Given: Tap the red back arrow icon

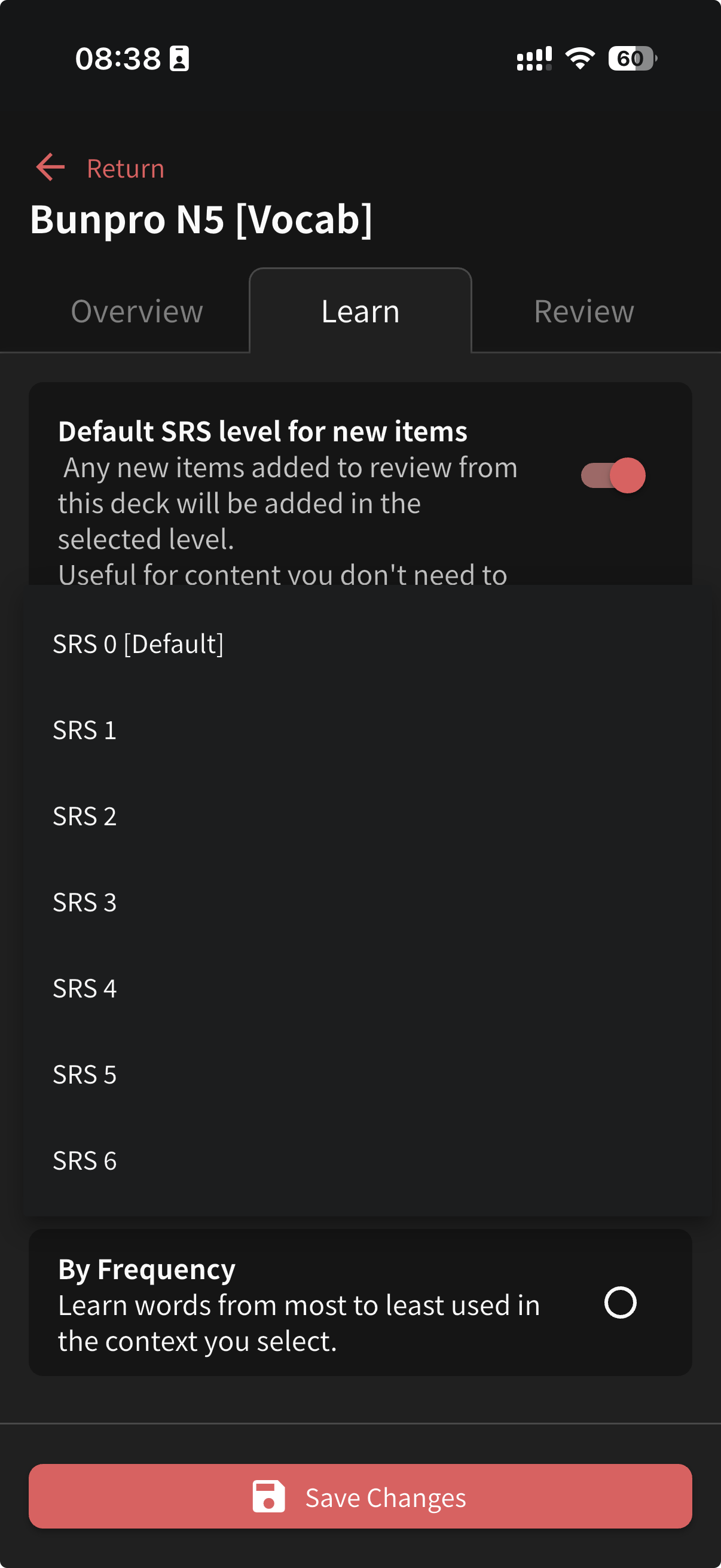Looking at the screenshot, I should [x=50, y=167].
